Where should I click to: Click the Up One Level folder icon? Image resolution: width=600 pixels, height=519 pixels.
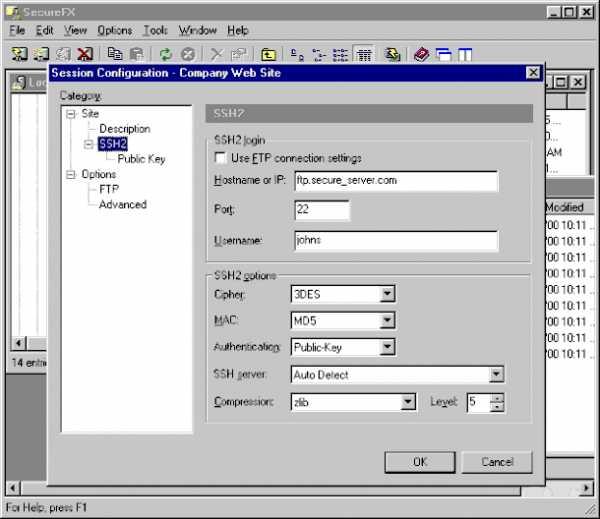tap(268, 54)
